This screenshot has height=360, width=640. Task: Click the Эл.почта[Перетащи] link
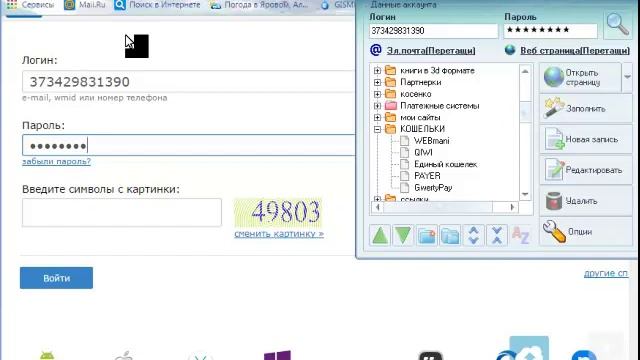pos(431,51)
